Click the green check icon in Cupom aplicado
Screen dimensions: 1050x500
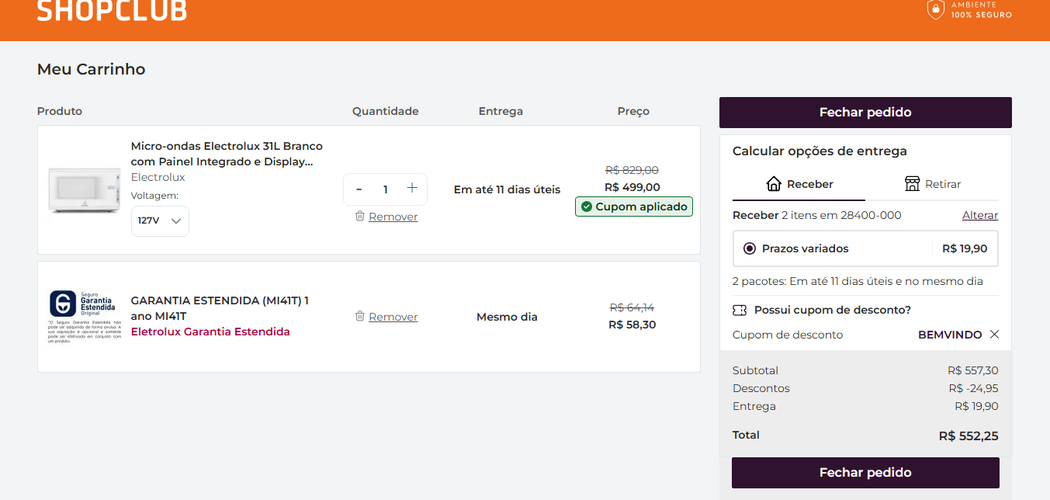[587, 207]
